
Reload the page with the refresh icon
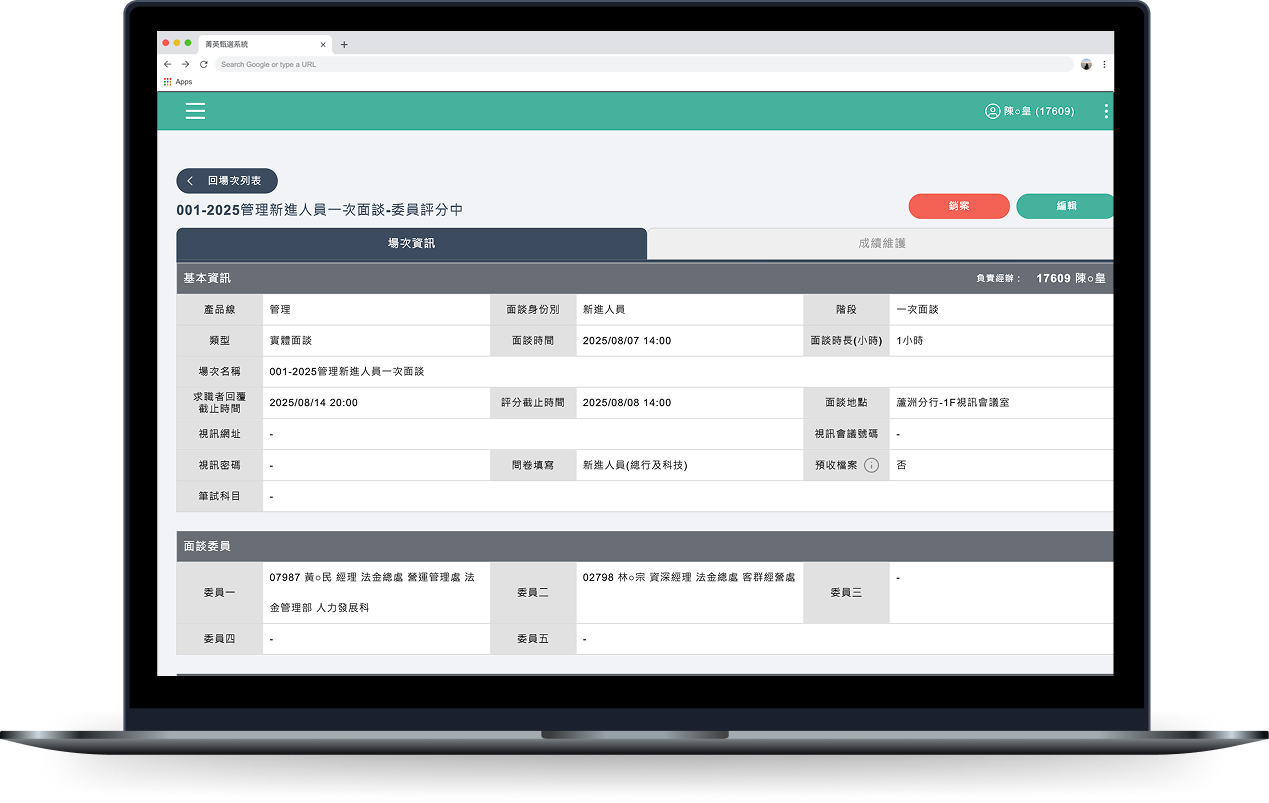tap(203, 64)
